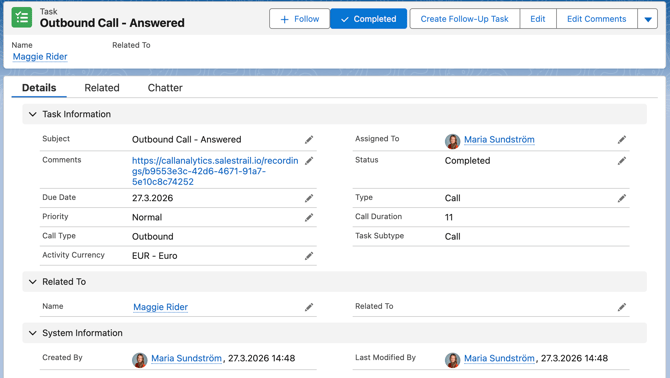Click the Edit button
670x378 pixels.
(538, 19)
